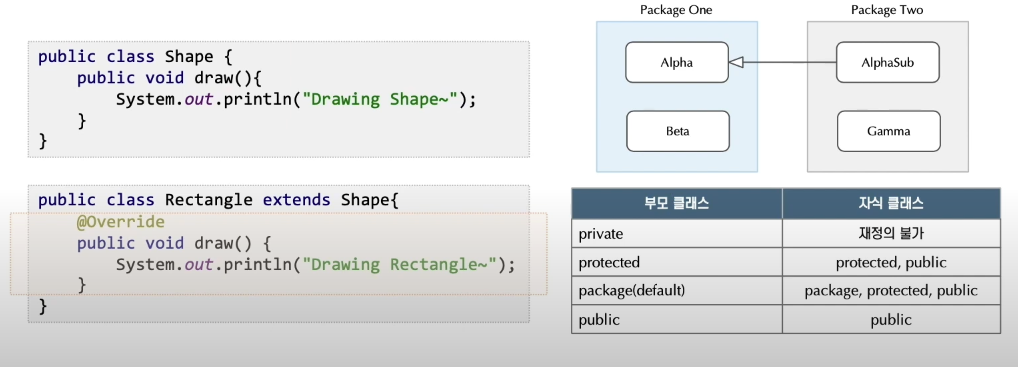Click the package(default) table cell
Screen dimensions: 1018x367
point(677,291)
